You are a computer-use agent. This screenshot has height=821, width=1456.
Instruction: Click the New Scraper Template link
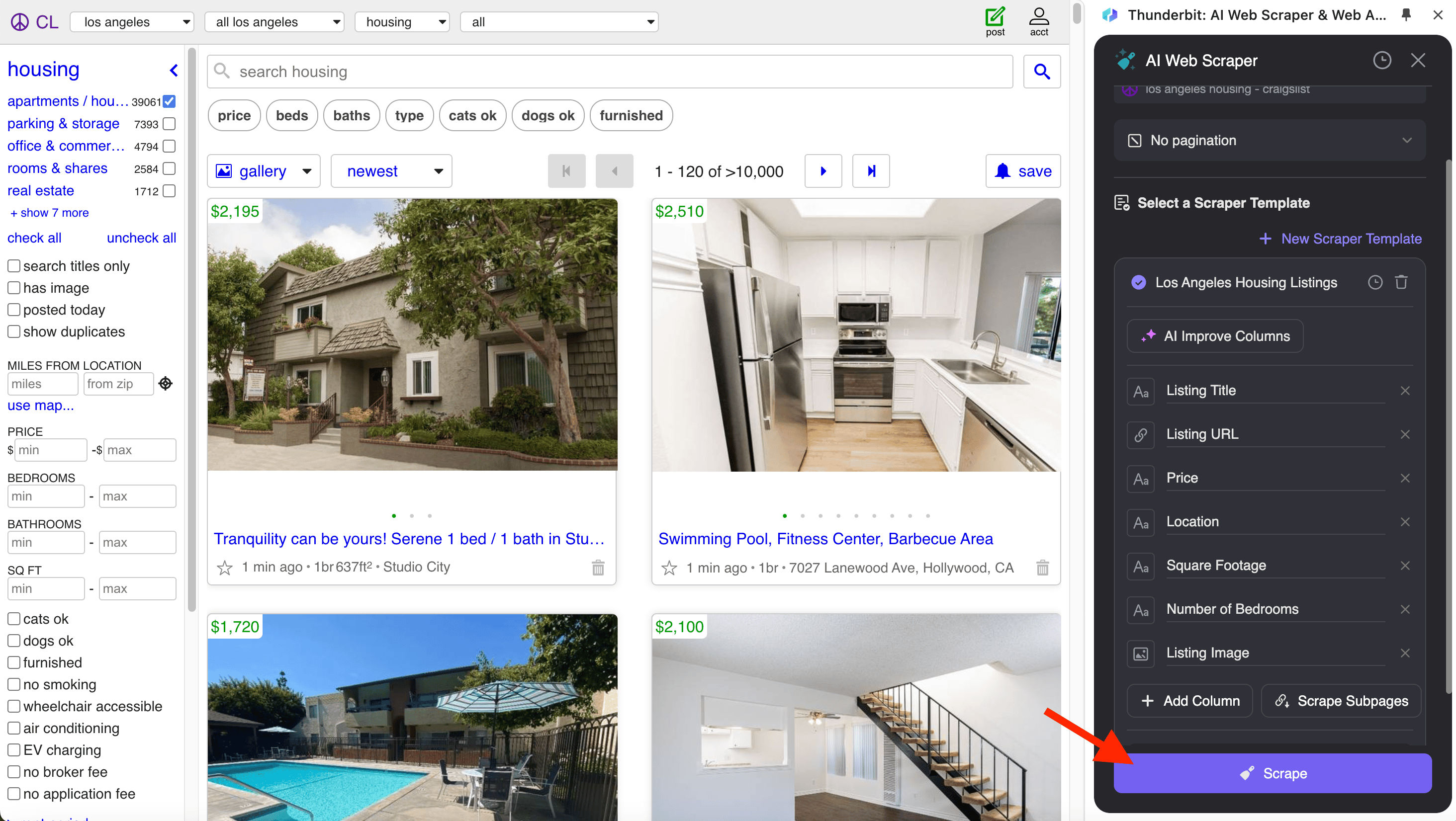[x=1340, y=239]
